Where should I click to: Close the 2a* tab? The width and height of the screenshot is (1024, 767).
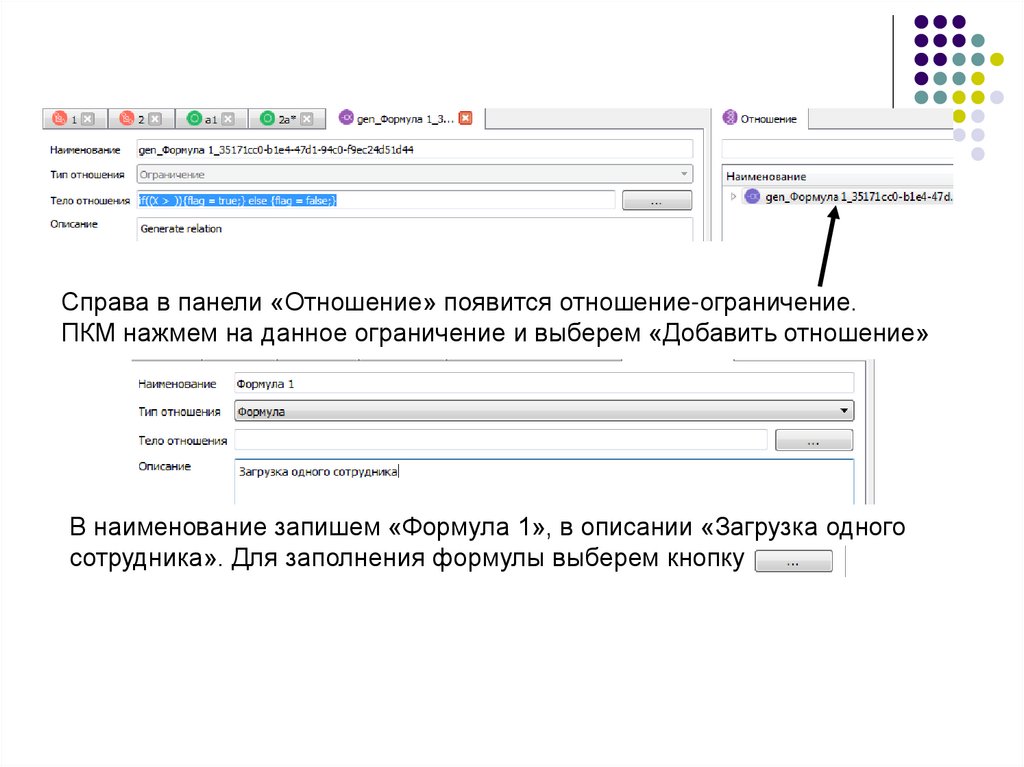(x=307, y=119)
